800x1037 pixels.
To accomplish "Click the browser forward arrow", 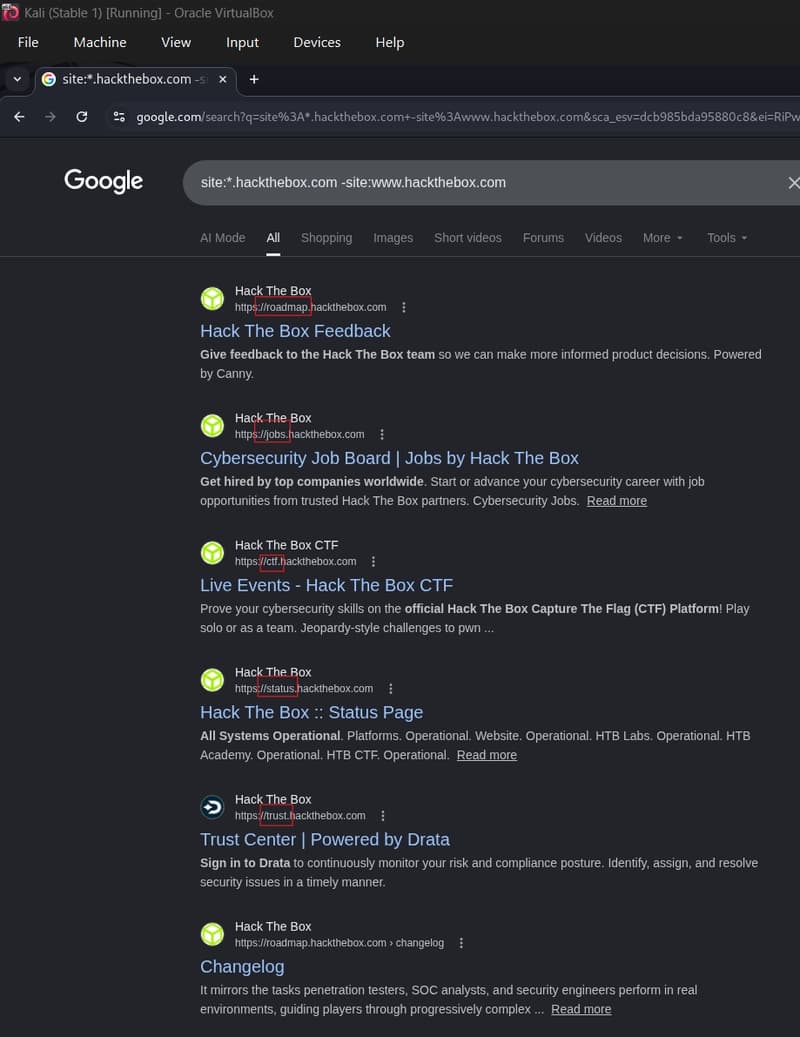I will point(50,117).
